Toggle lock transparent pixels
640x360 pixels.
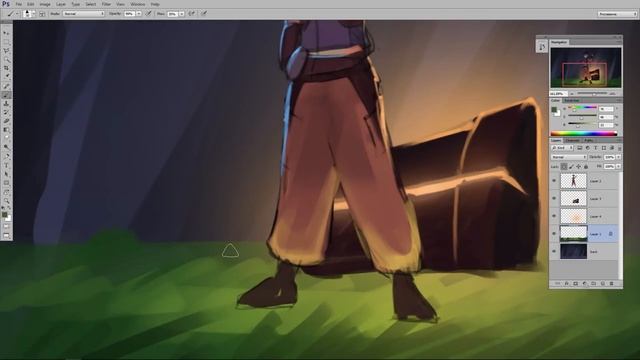(x=564, y=166)
